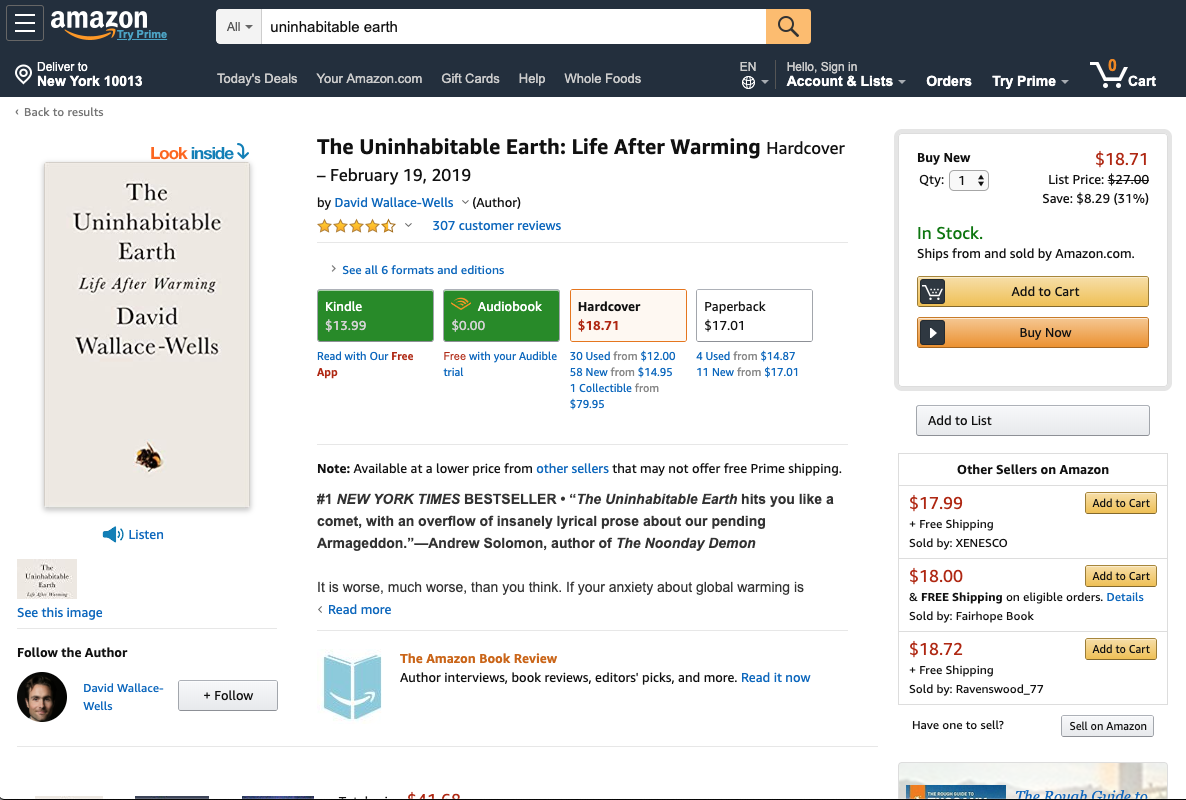
Task: Click the globe language icon
Action: (748, 83)
